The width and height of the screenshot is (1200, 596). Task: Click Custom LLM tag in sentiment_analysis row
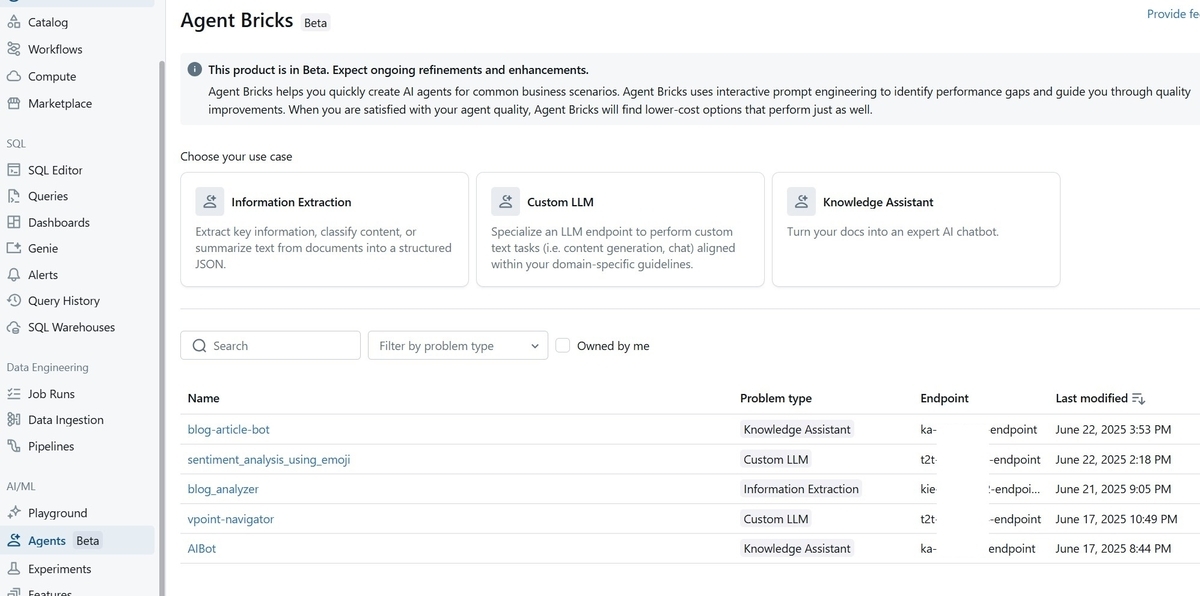[x=776, y=460]
